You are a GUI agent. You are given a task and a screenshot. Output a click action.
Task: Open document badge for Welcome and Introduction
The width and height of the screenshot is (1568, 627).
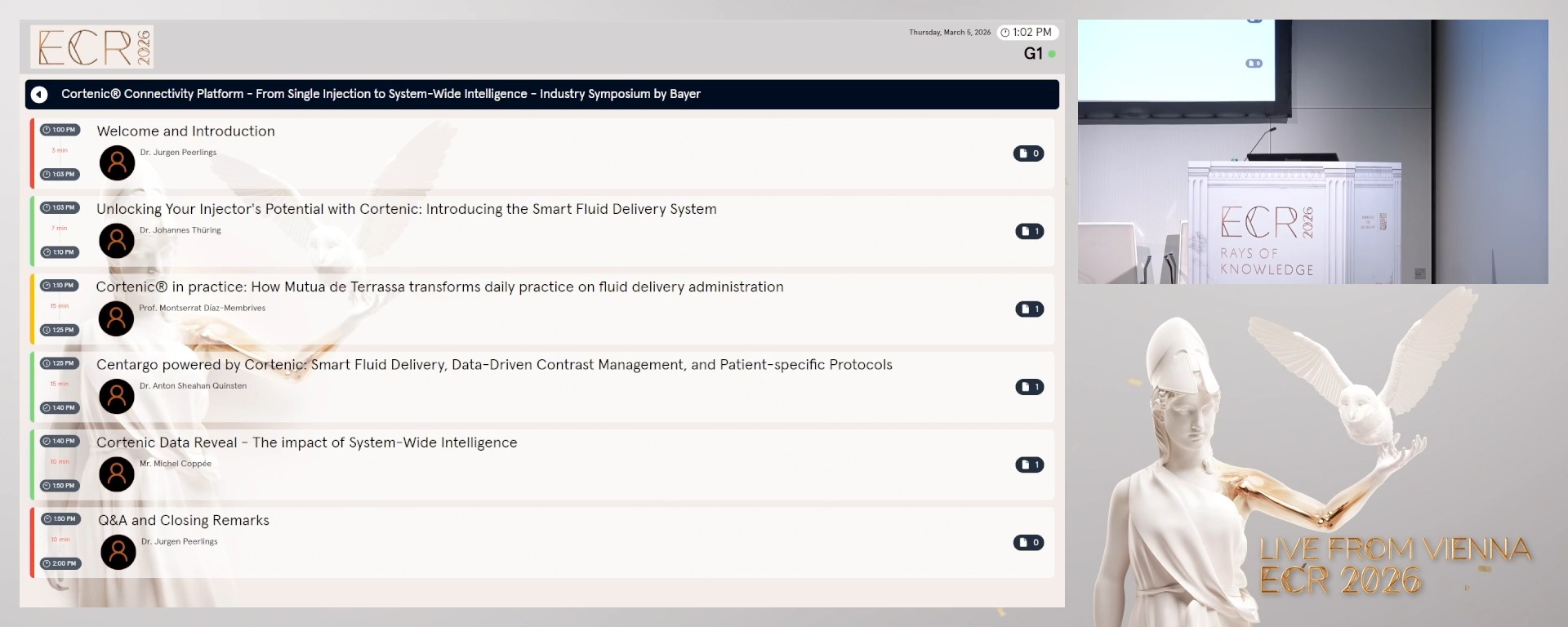point(1028,153)
